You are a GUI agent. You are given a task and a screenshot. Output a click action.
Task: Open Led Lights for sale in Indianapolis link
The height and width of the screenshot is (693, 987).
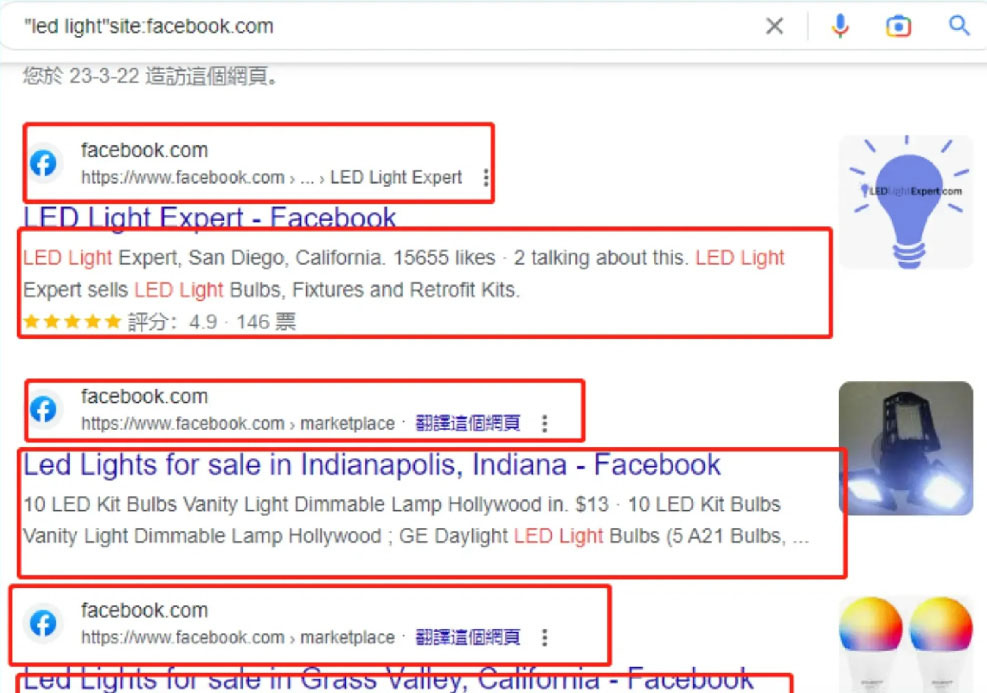372,465
